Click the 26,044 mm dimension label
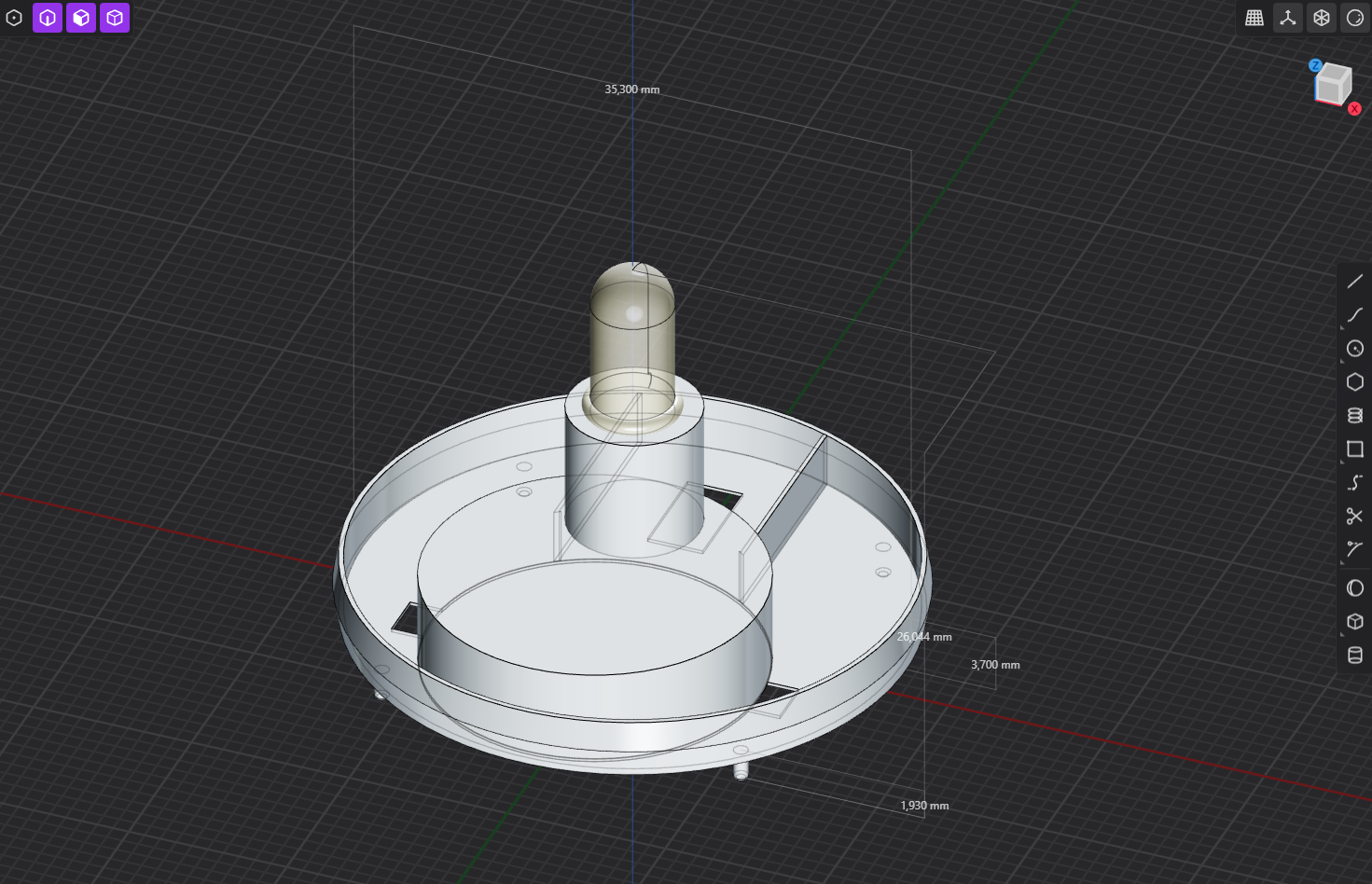This screenshot has width=1372, height=884. click(x=924, y=637)
